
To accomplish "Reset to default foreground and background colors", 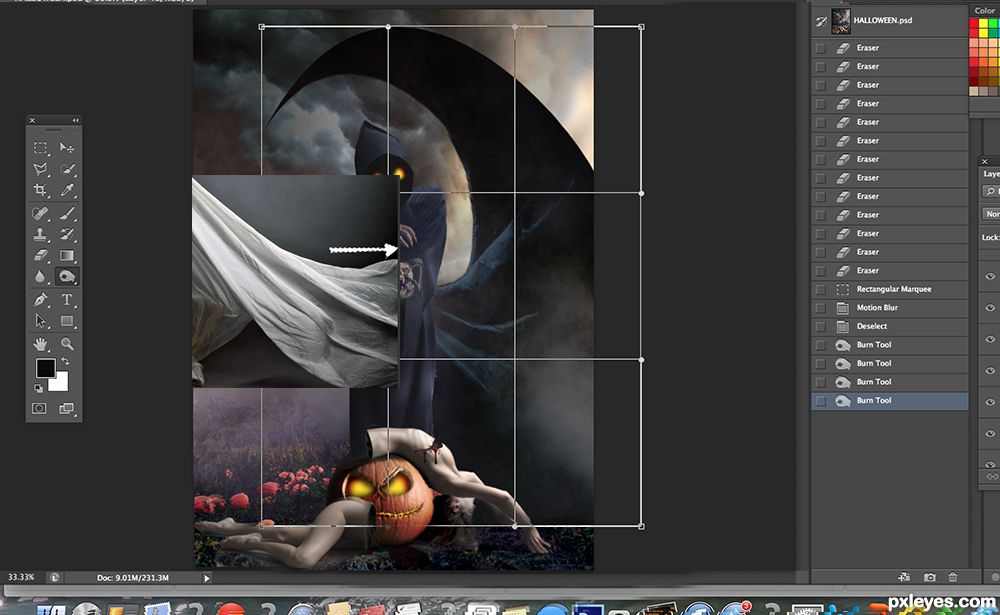I will [x=38, y=388].
